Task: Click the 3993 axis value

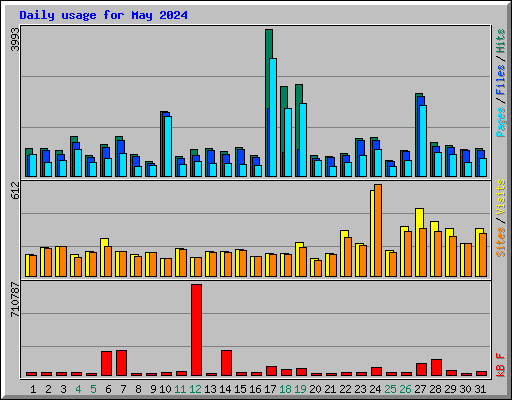Action: coord(15,40)
